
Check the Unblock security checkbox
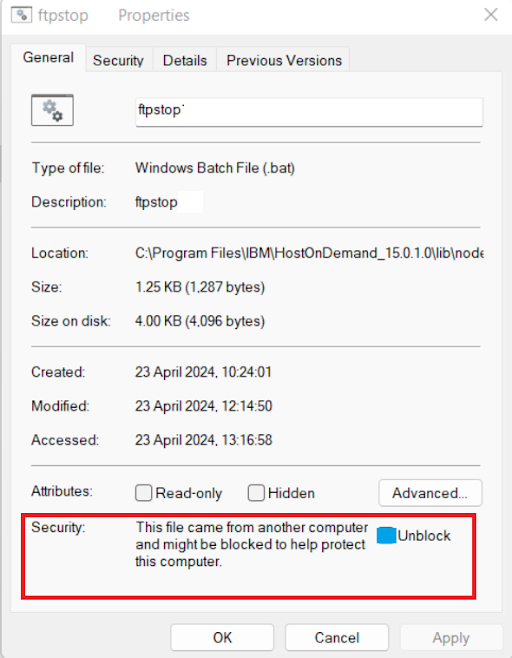click(386, 536)
